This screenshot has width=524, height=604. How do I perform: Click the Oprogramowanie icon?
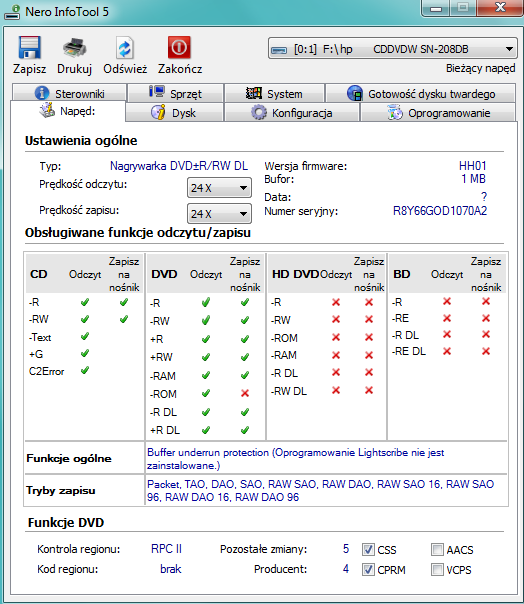click(x=395, y=113)
